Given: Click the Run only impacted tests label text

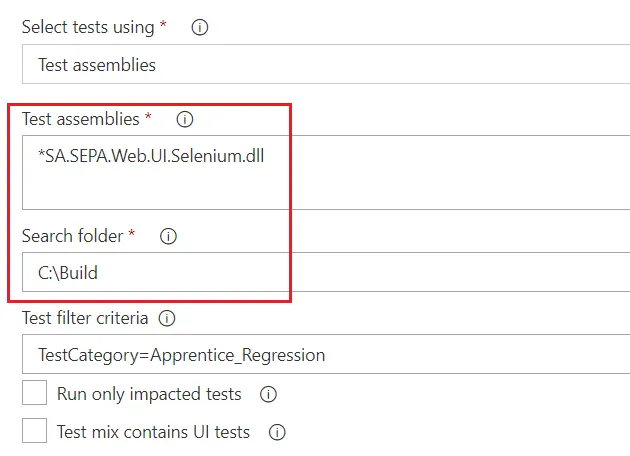Looking at the screenshot, I should click(x=149, y=394).
